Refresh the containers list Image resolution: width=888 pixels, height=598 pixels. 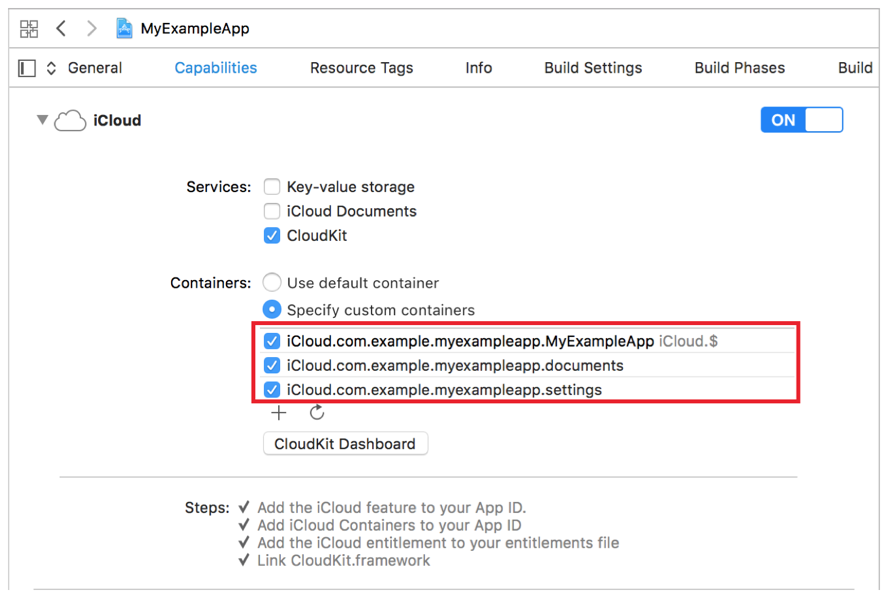317,413
